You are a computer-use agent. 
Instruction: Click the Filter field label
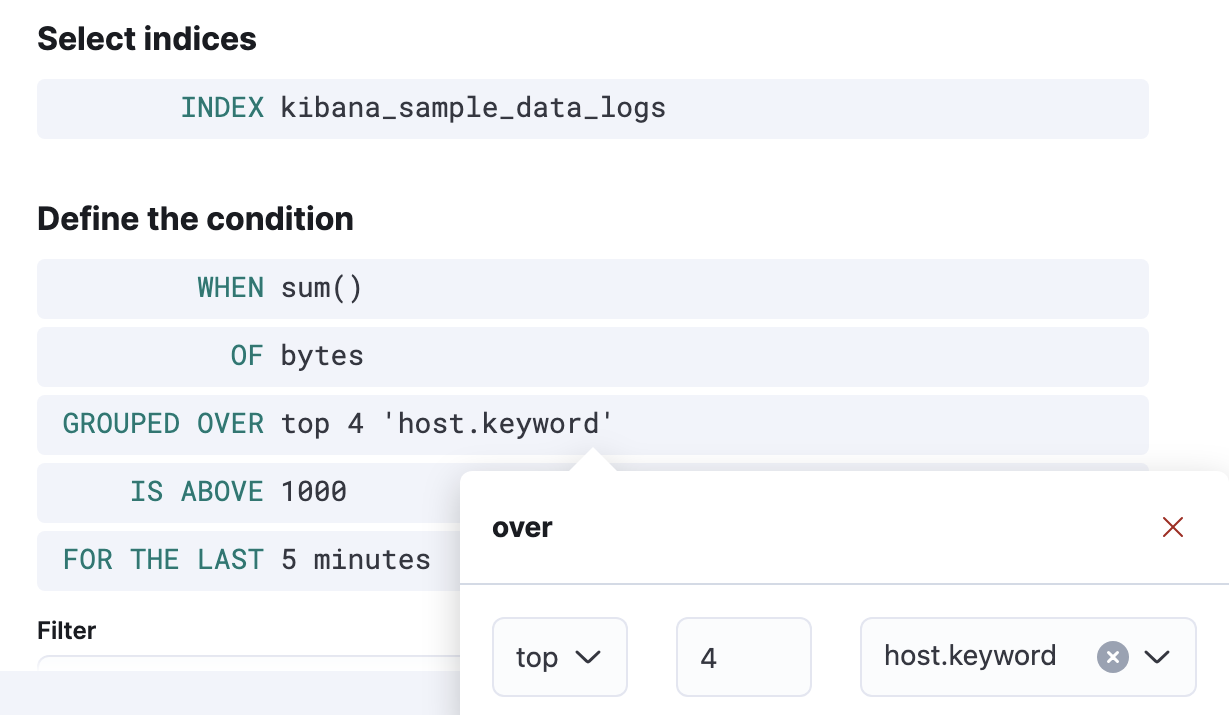tap(67, 630)
